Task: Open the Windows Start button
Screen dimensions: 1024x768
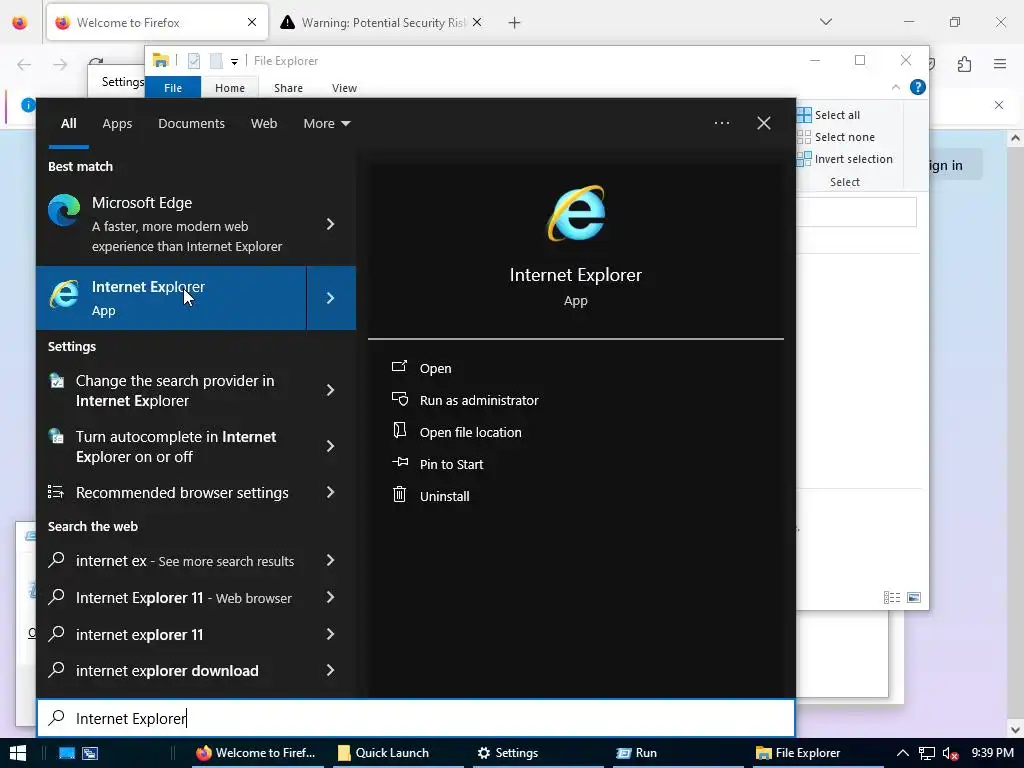Action: (18, 753)
